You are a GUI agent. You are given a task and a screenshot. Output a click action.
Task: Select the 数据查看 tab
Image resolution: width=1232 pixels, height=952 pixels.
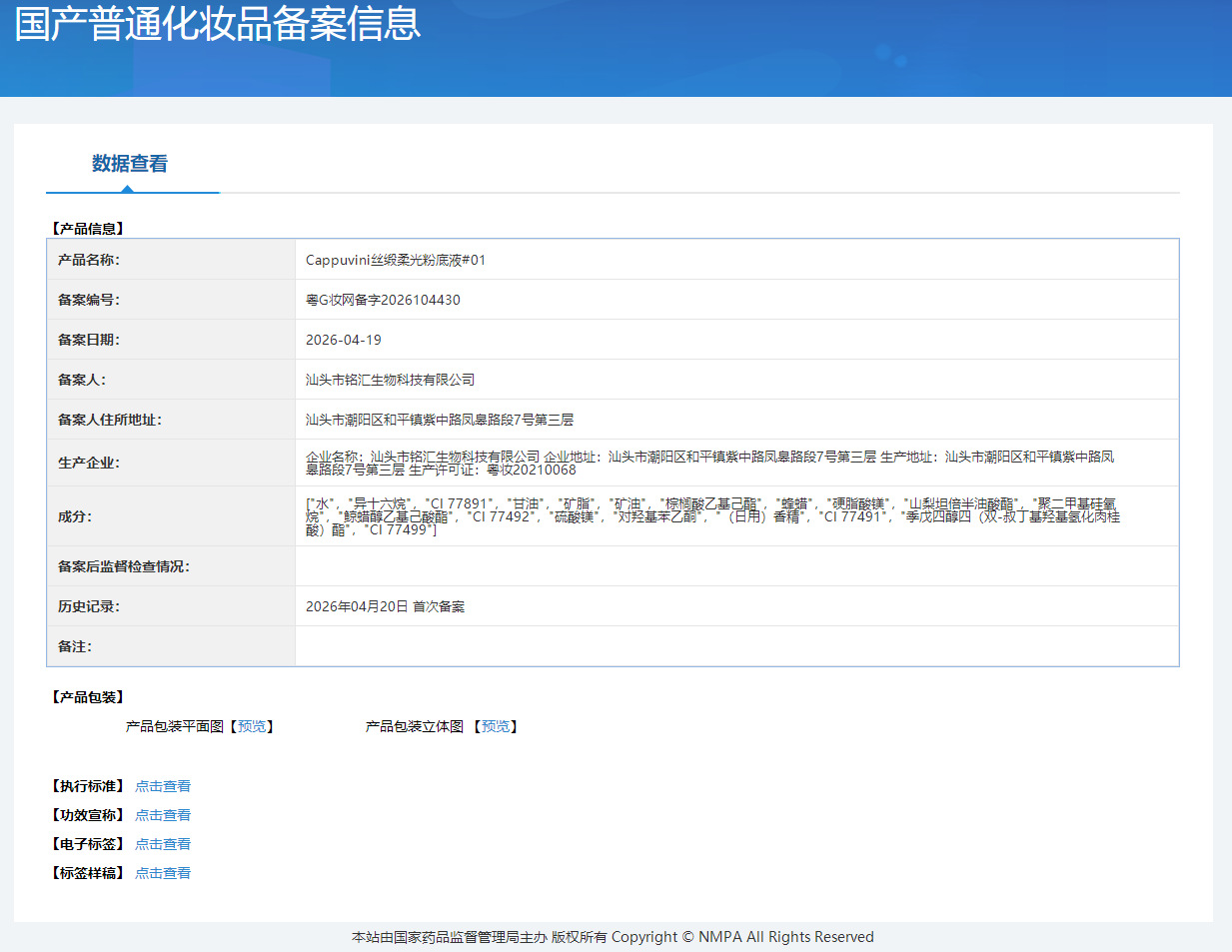(x=130, y=163)
